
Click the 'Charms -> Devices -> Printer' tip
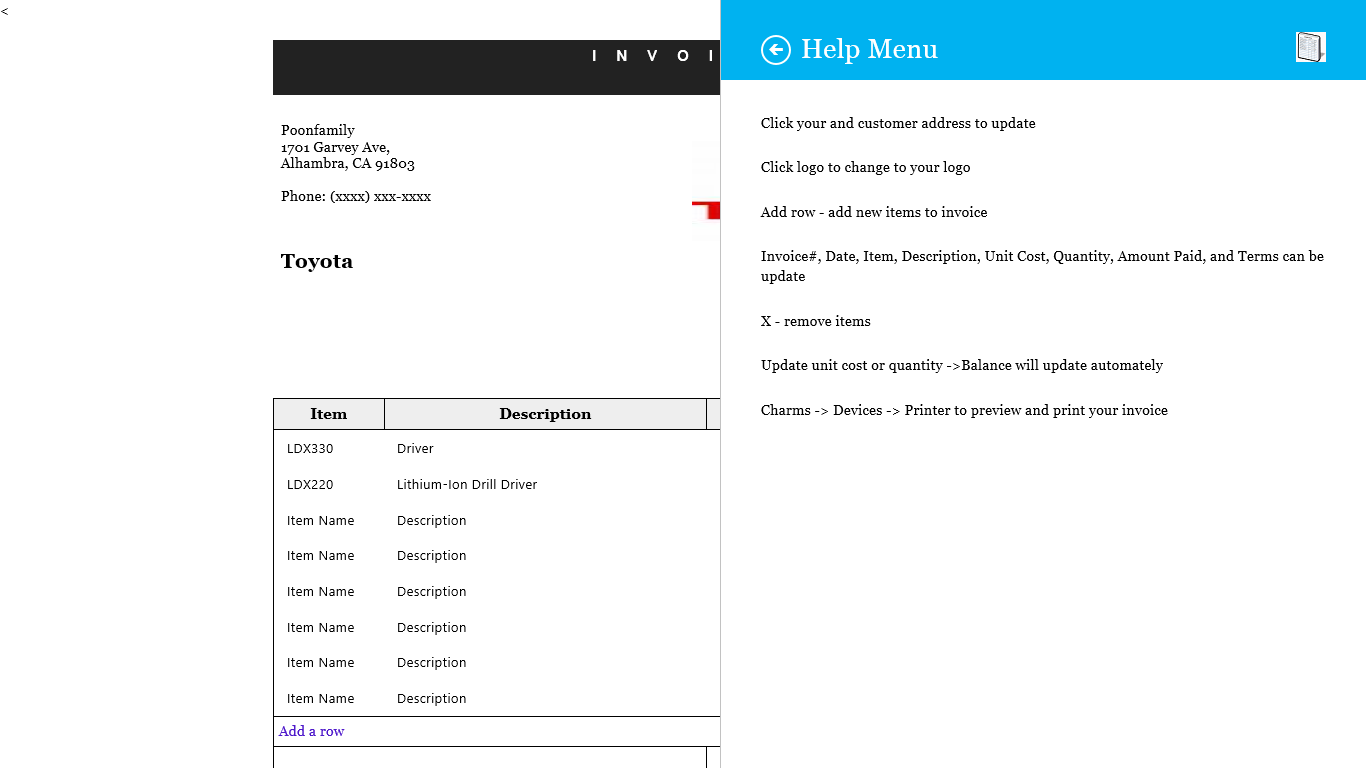point(964,410)
